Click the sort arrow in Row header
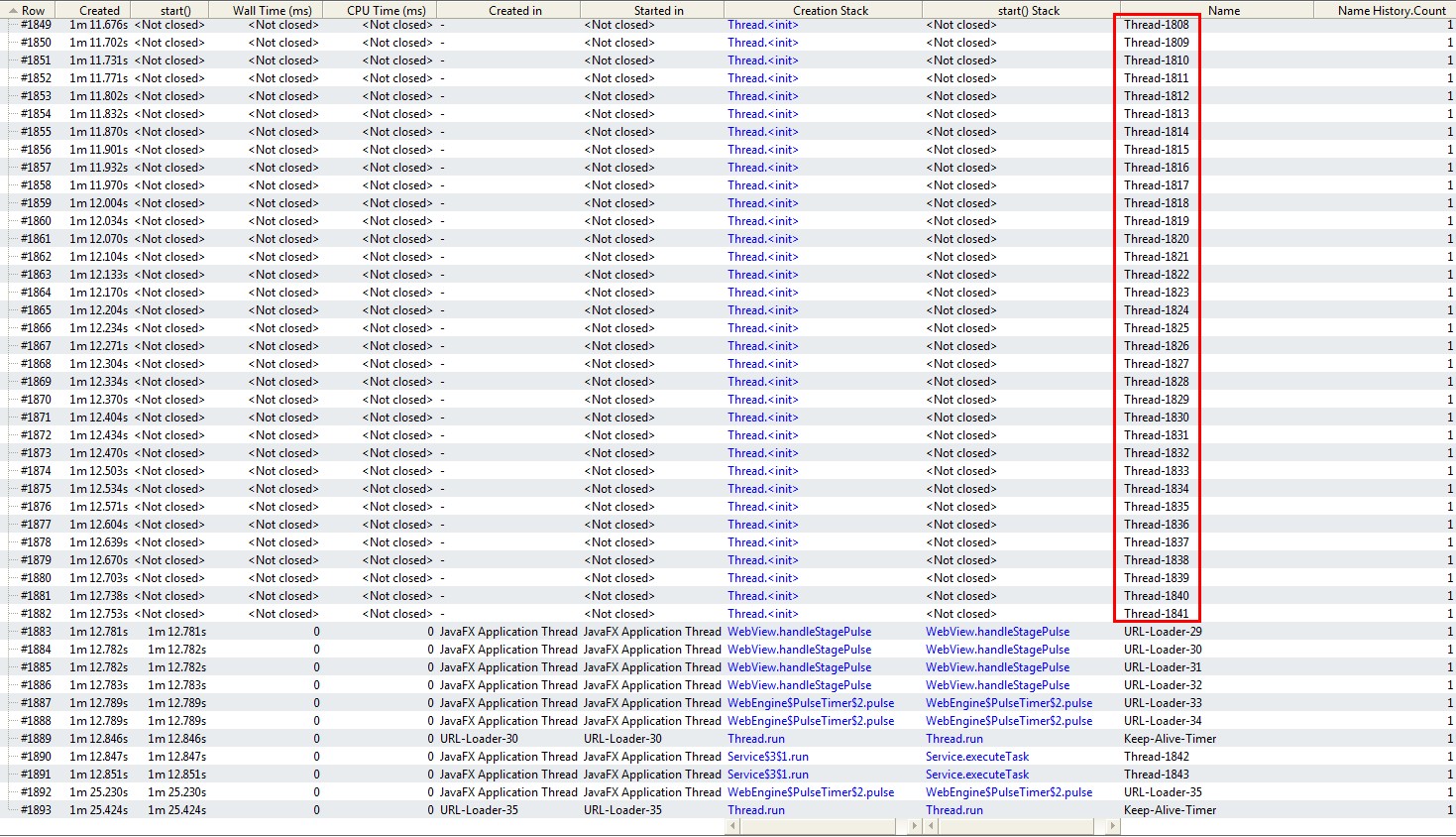This screenshot has width=1456, height=837. click(14, 10)
